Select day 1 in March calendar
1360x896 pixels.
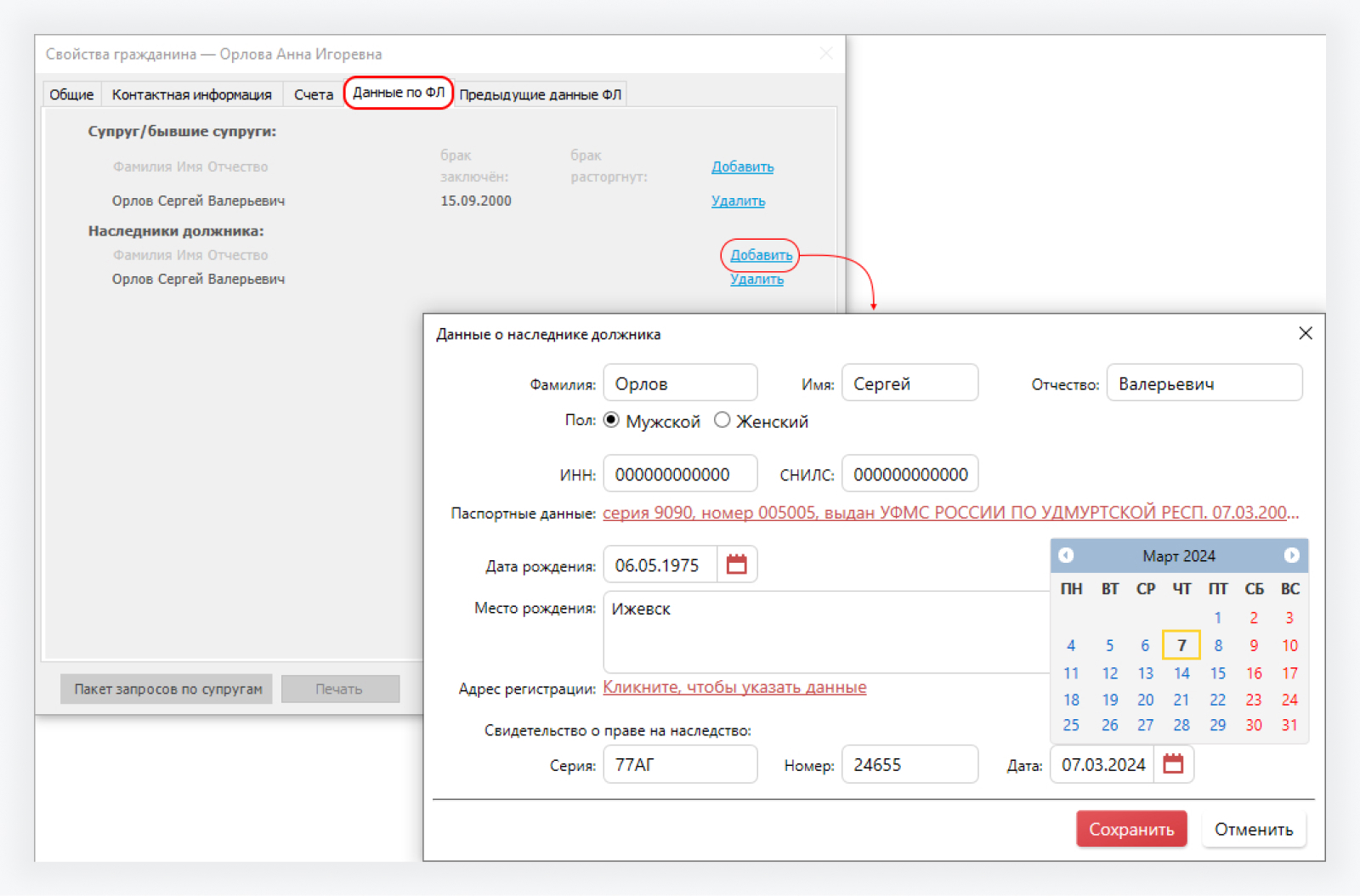pyautogui.click(x=1218, y=618)
